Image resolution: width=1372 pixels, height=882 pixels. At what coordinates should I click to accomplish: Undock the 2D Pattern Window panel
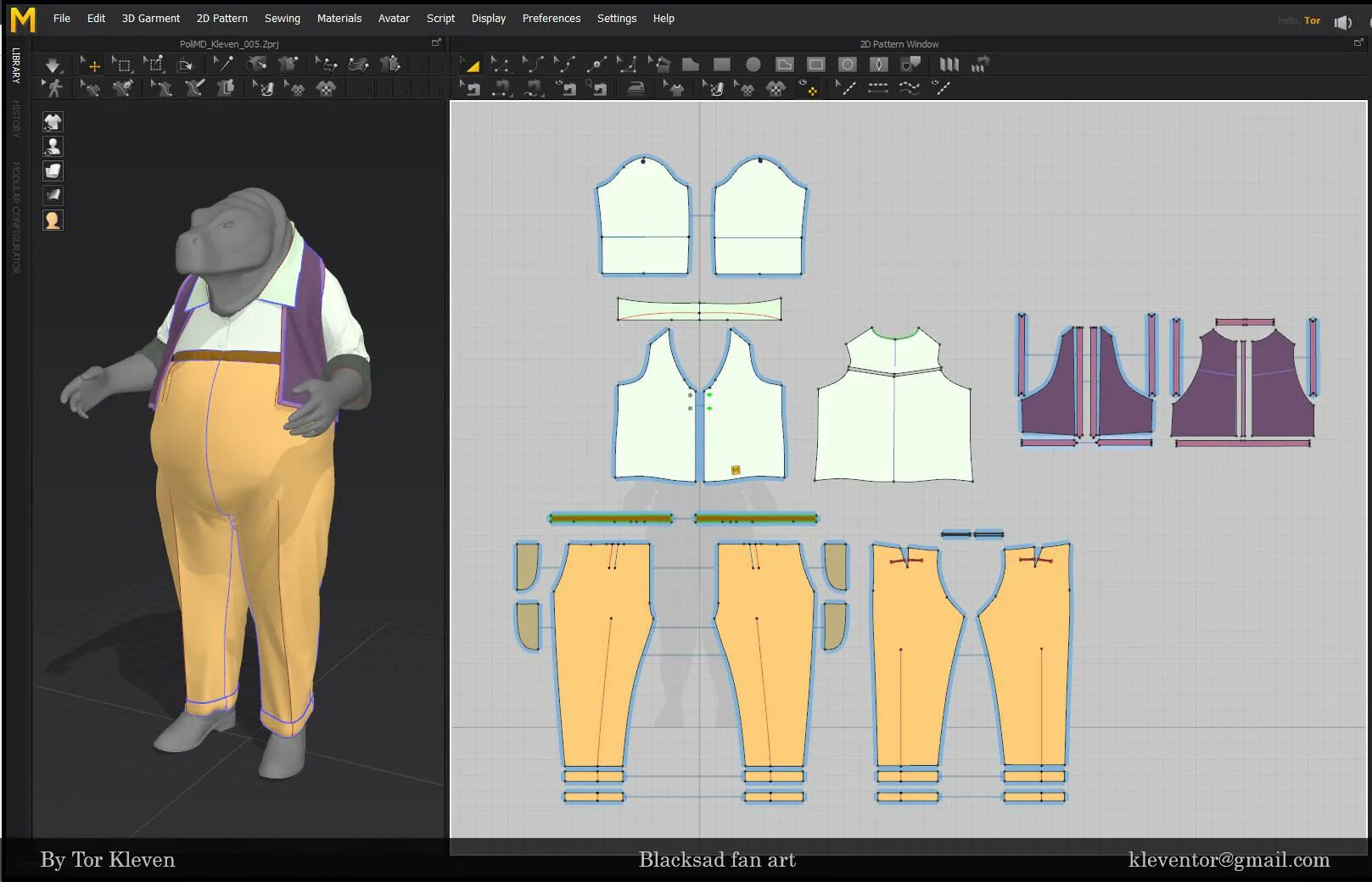tap(1358, 42)
